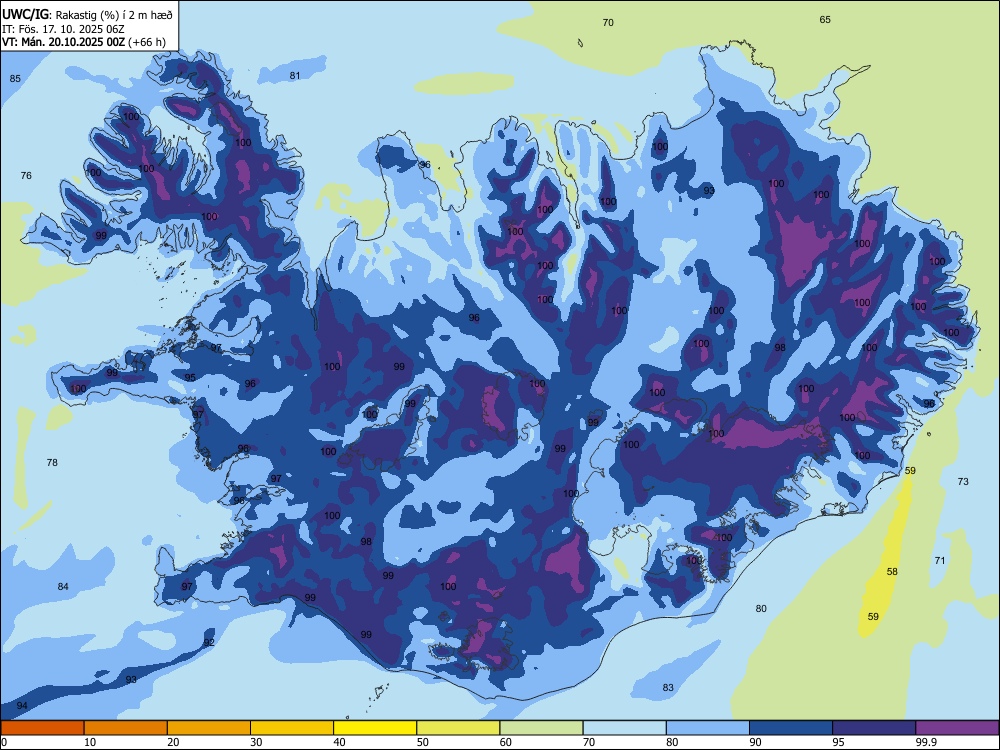Click the title text 'Rakastig (%) í 2 m hæð'
The height and width of the screenshot is (750, 1000).
[x=114, y=15]
